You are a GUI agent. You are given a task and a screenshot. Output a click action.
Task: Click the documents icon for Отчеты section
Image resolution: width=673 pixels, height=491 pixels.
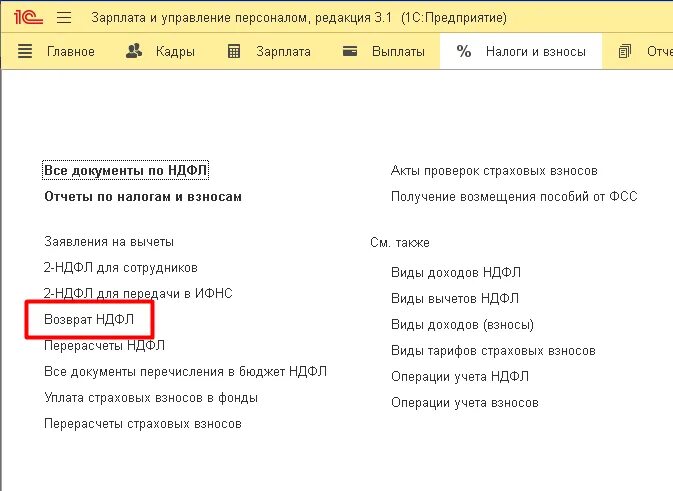625,52
